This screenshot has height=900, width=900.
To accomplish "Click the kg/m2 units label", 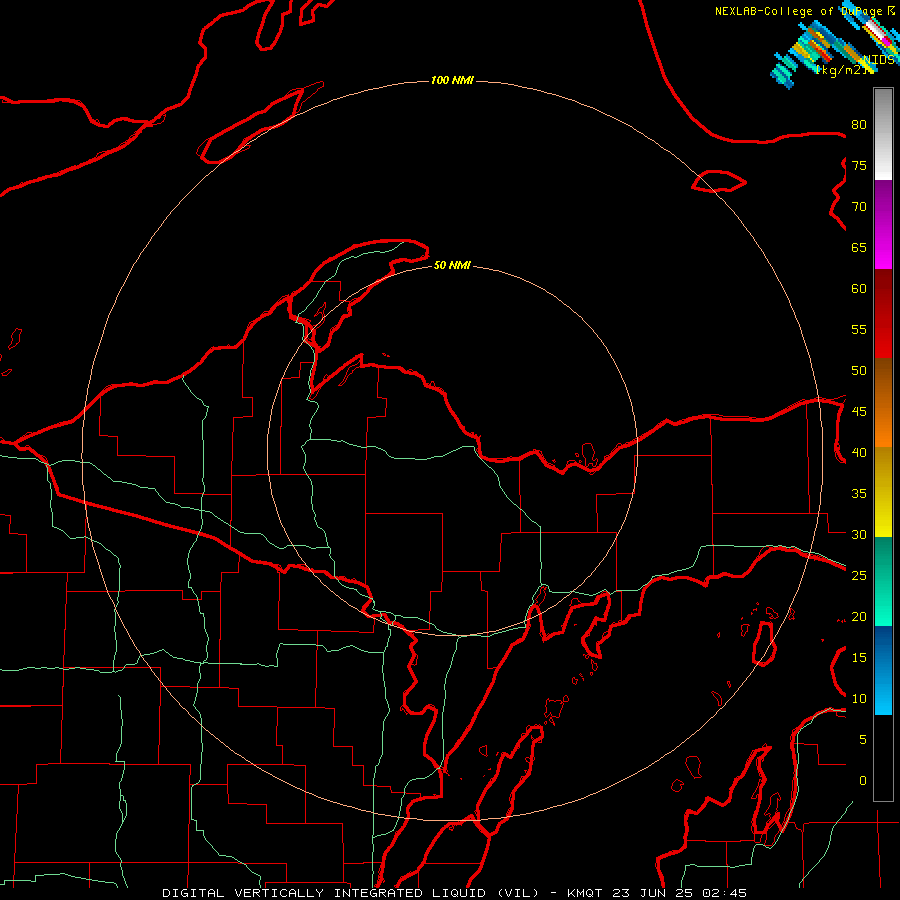I will coord(840,69).
